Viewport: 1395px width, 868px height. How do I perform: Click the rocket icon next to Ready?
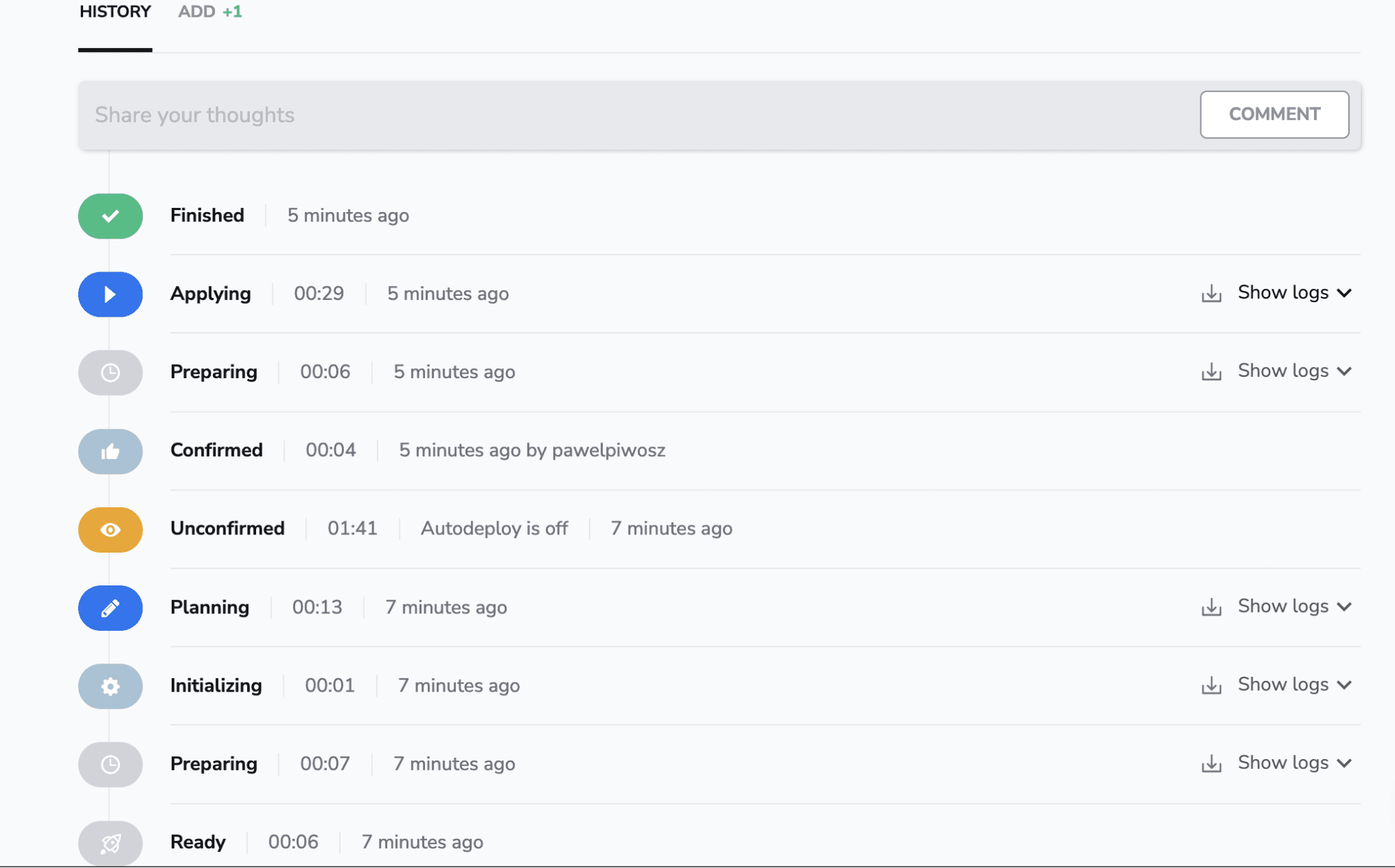(110, 841)
